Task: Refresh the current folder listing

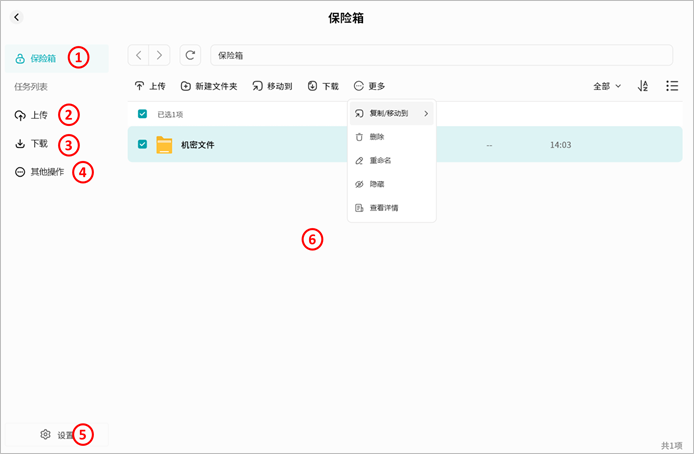Action: pos(190,55)
